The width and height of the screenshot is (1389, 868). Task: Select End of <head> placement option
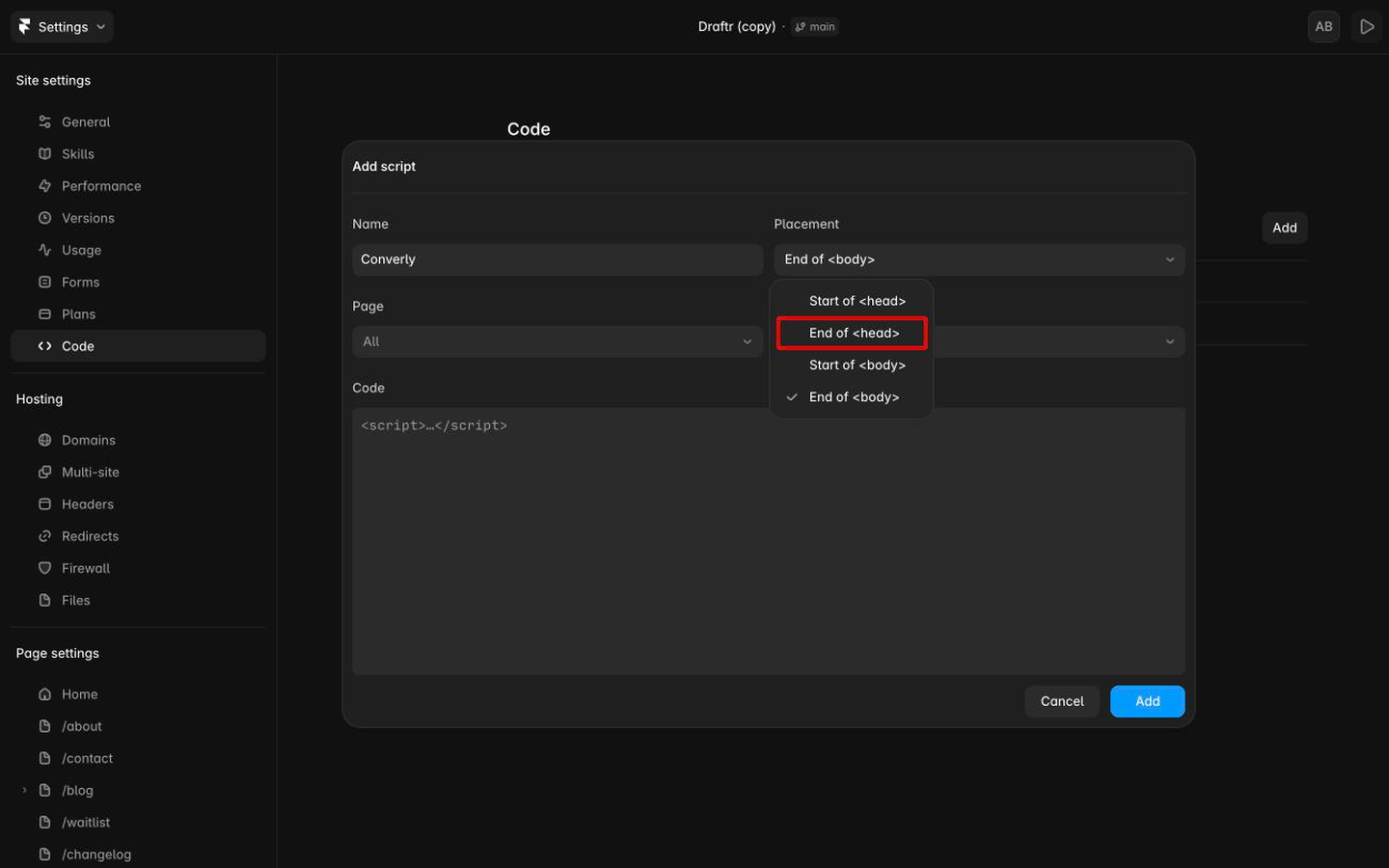point(852,333)
